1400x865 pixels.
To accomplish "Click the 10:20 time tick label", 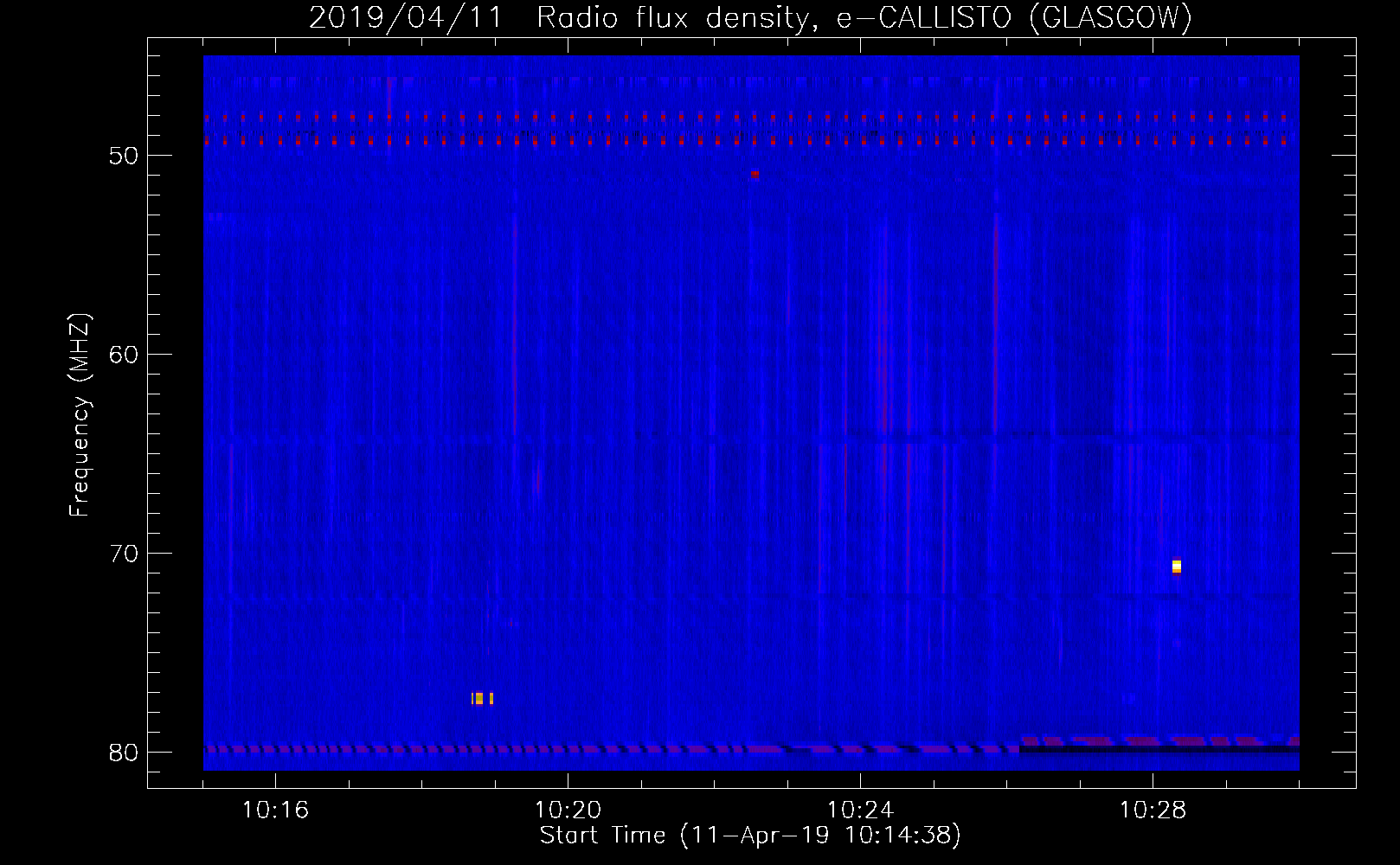I will coord(568,811).
